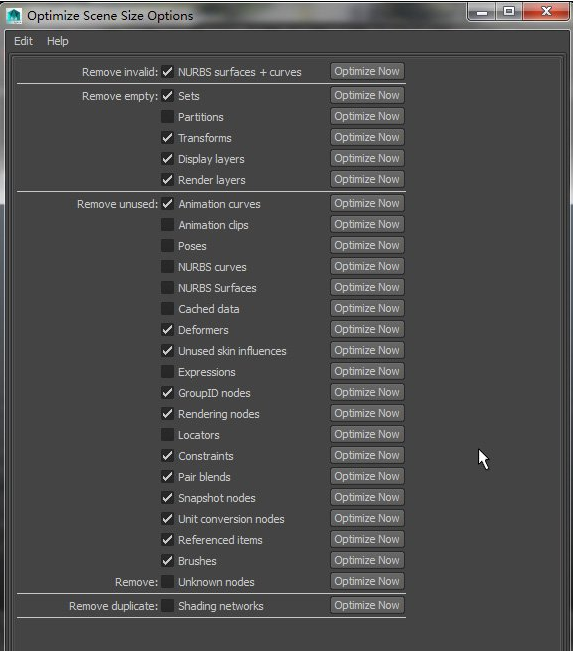Viewport: 573px width, 651px height.
Task: Run Optimize Now for Display layers
Action: pos(367,158)
